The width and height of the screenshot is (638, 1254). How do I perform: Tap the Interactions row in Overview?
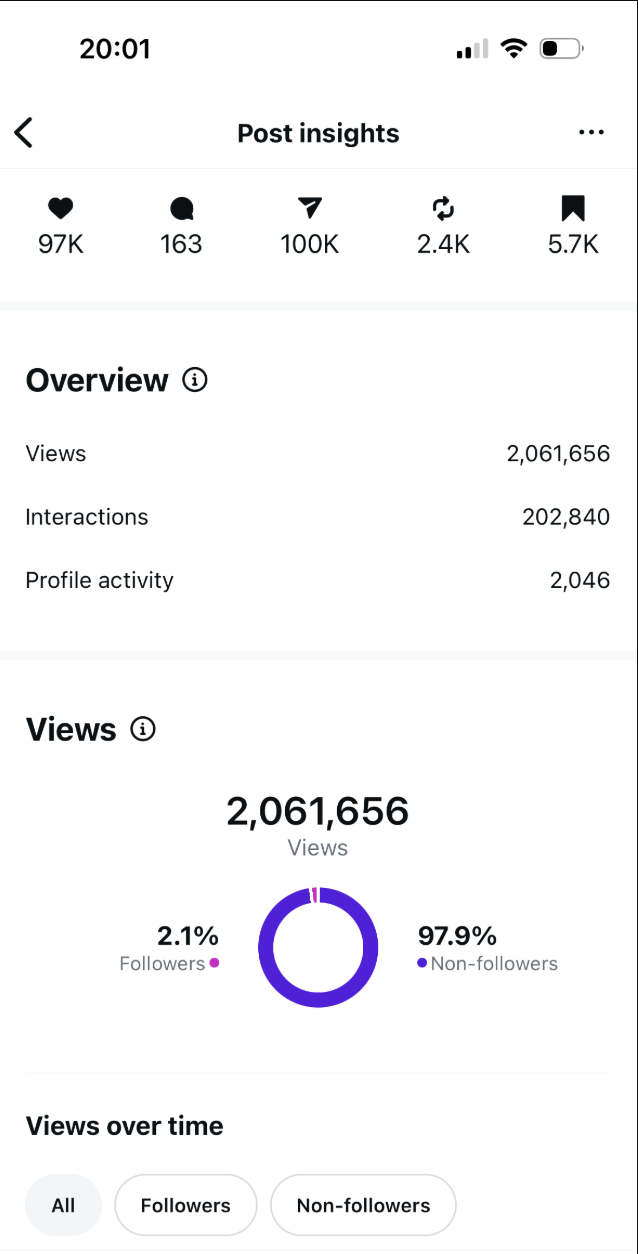(318, 517)
